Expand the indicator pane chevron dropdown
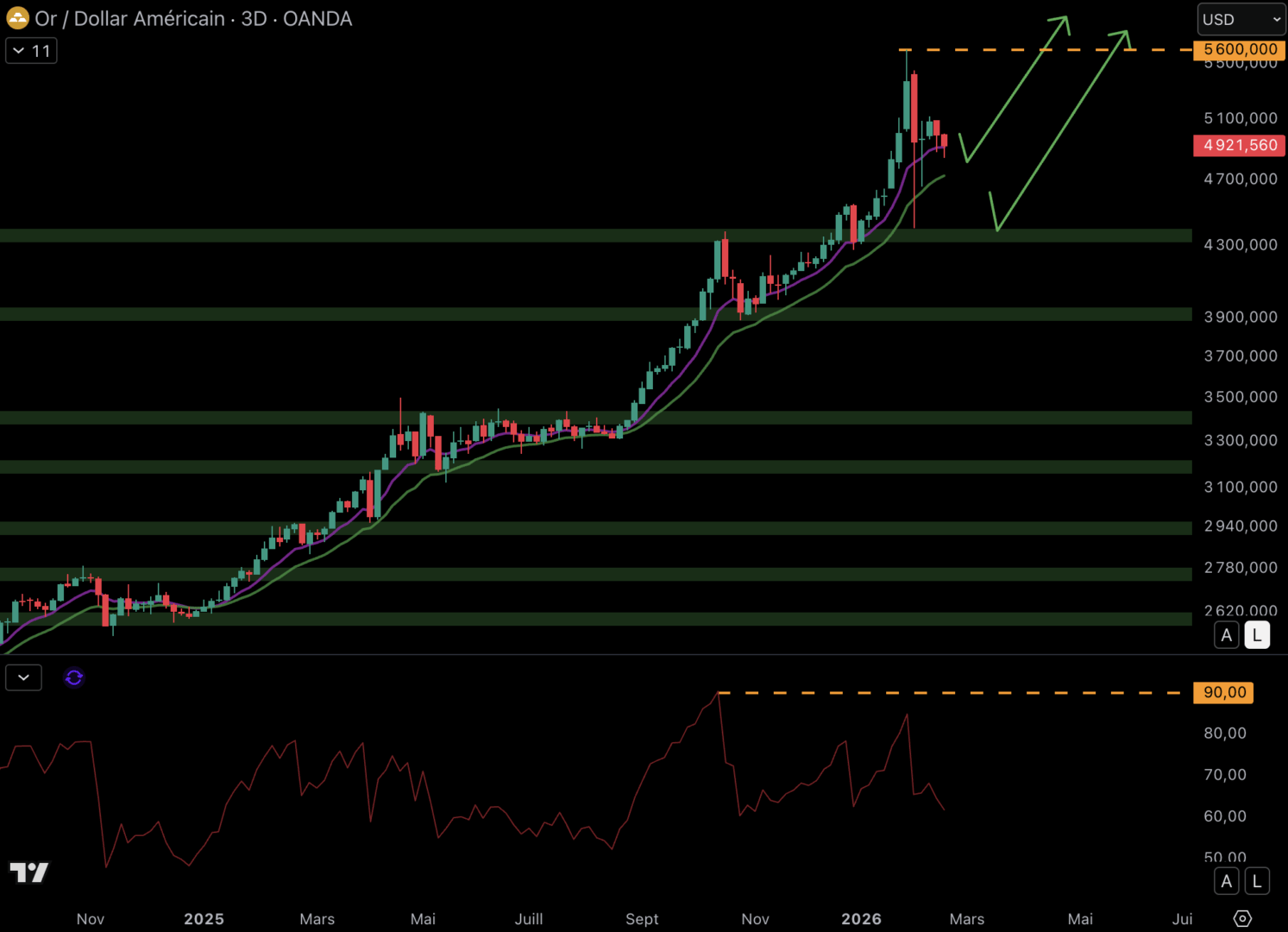Screen dimensions: 1288x932 [23, 677]
